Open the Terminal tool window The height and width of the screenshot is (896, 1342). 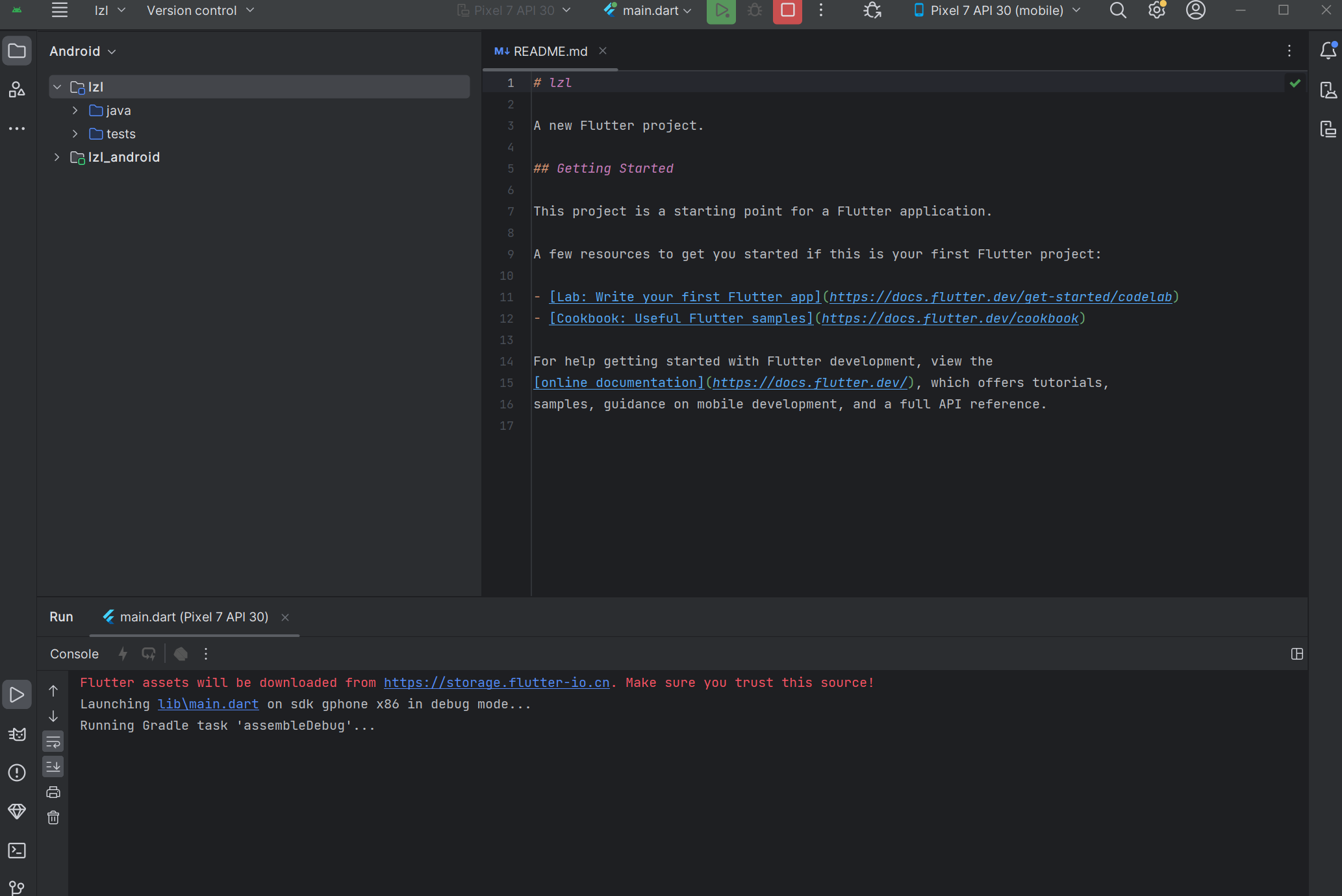(17, 851)
